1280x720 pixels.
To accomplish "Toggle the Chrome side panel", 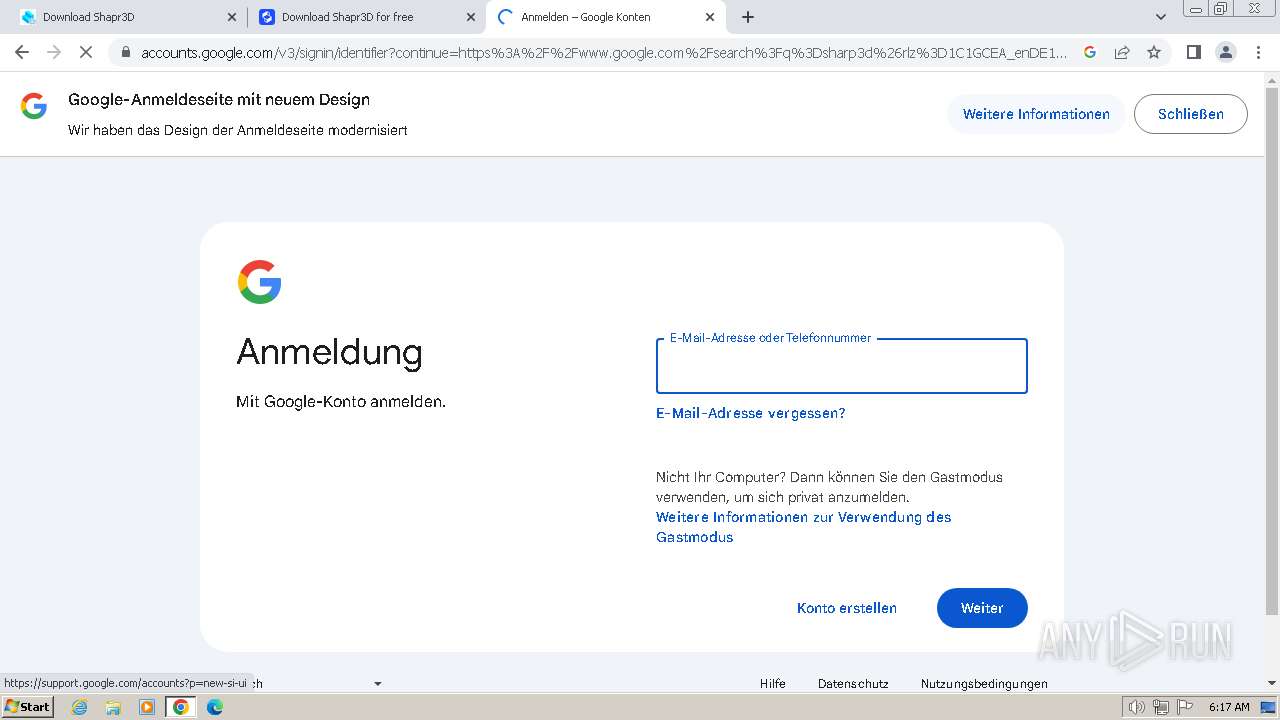I will (x=1193, y=52).
